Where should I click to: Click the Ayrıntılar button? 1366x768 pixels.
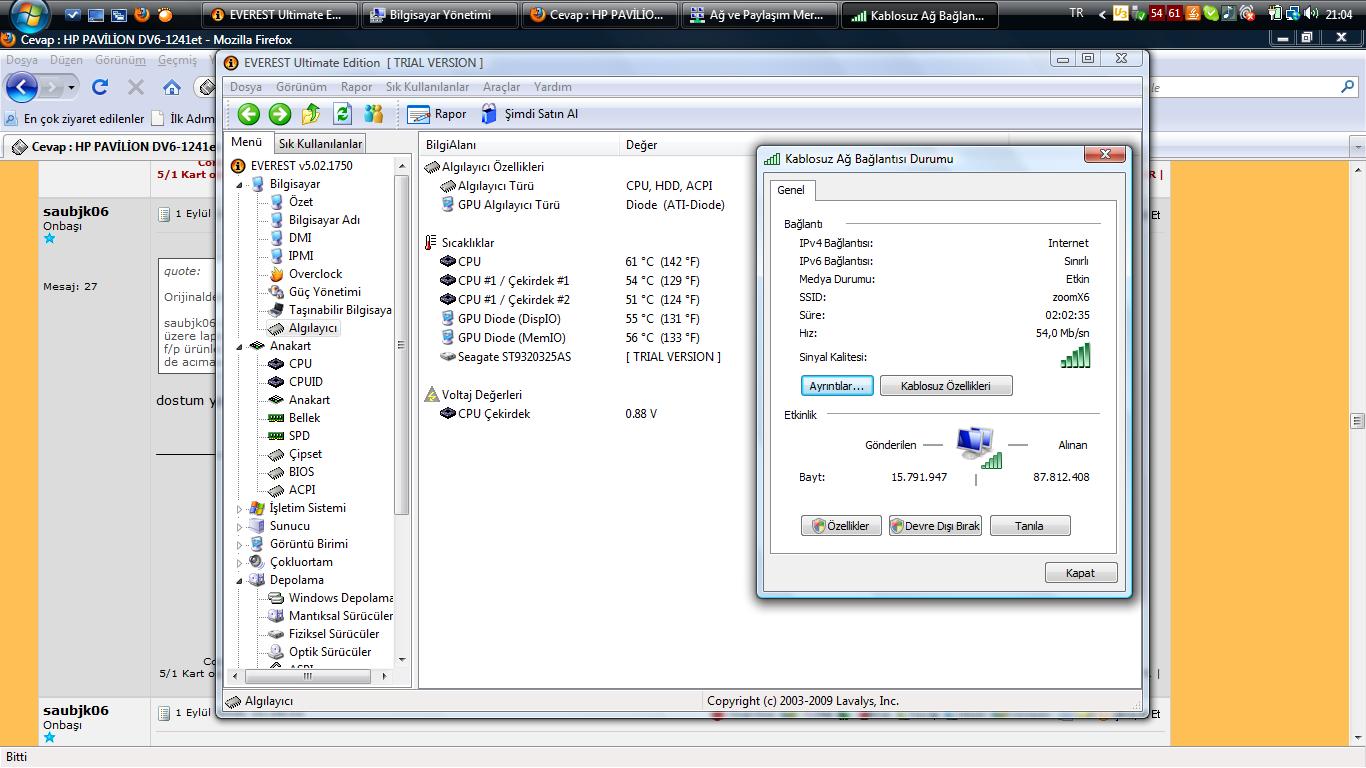click(x=838, y=386)
